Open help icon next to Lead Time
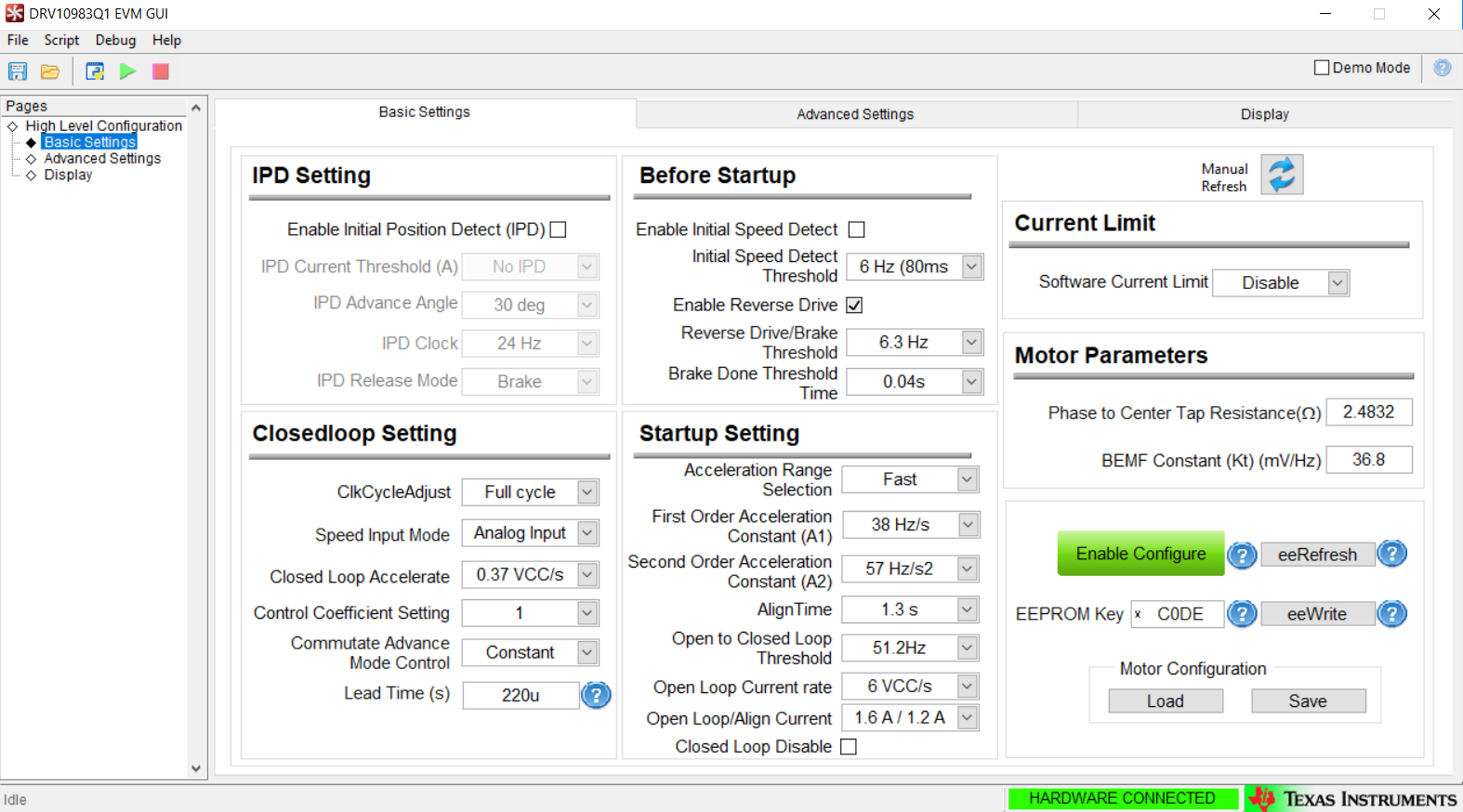Image resolution: width=1463 pixels, height=812 pixels. (597, 695)
